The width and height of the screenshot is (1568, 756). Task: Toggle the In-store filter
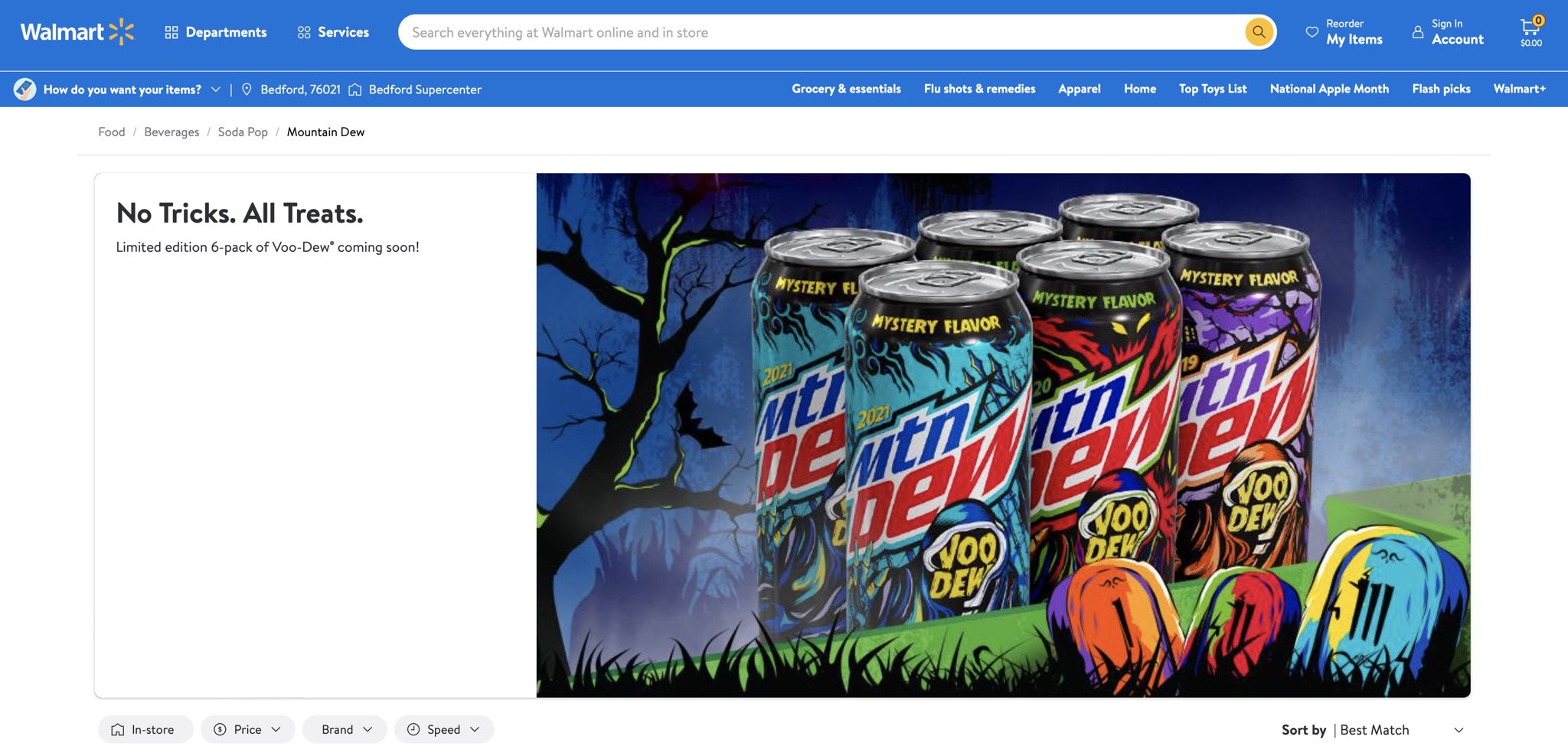(145, 729)
